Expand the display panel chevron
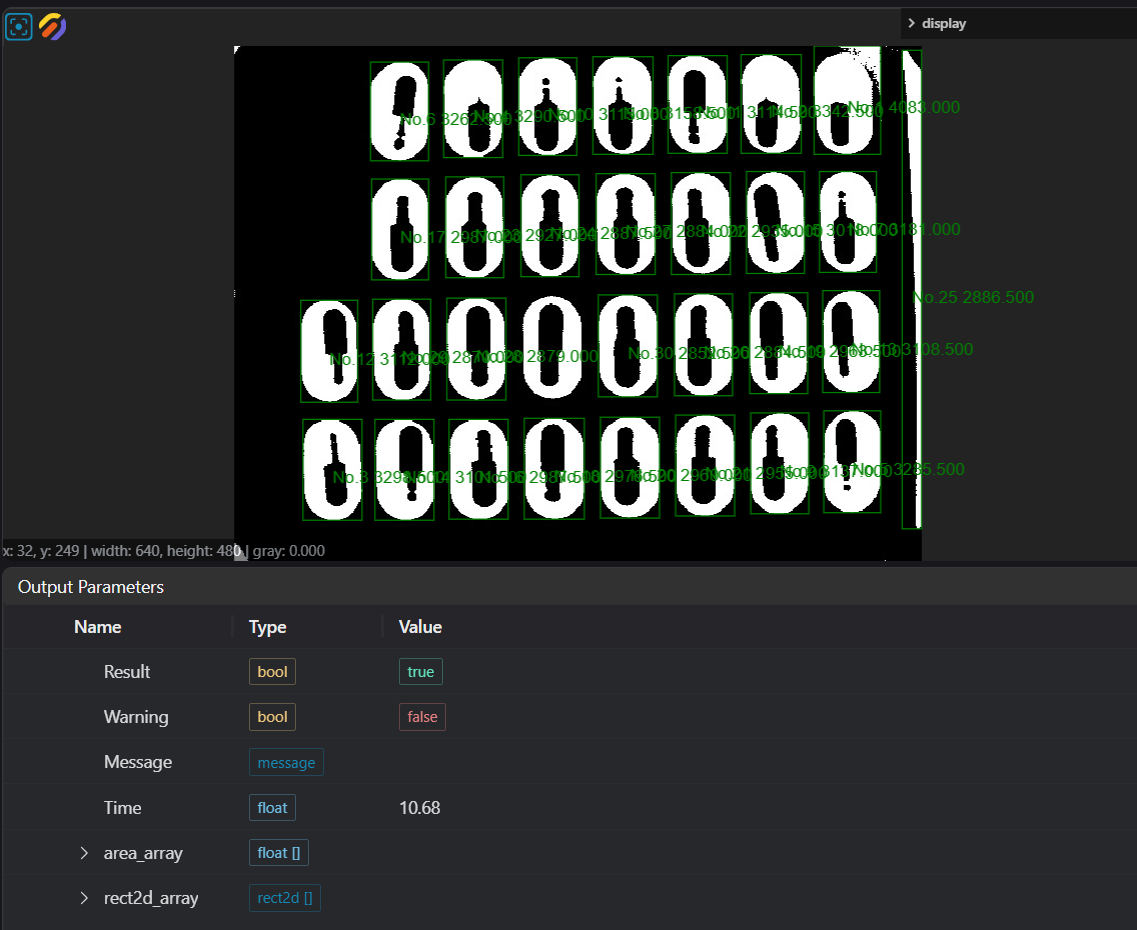The width and height of the screenshot is (1137, 930). [x=911, y=23]
